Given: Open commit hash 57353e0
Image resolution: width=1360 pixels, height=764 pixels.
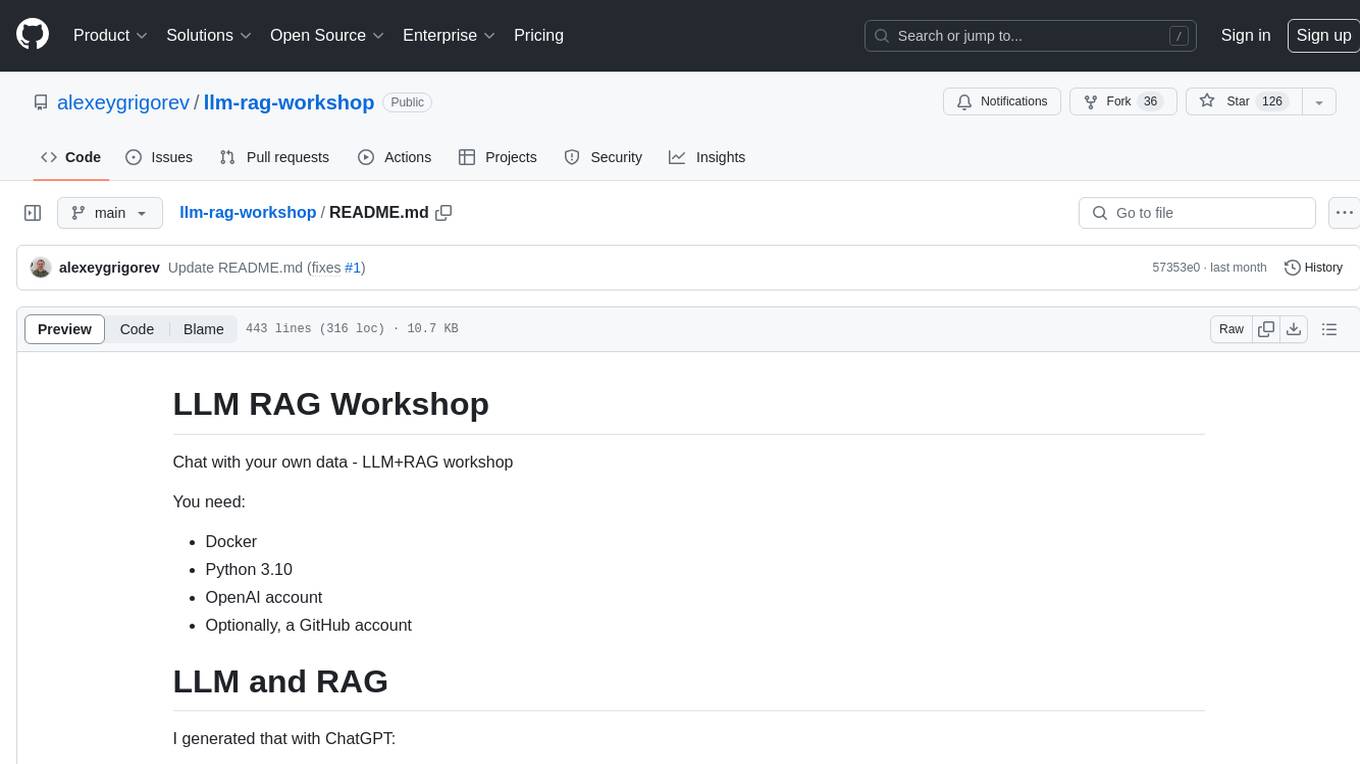Looking at the screenshot, I should click(x=1176, y=268).
